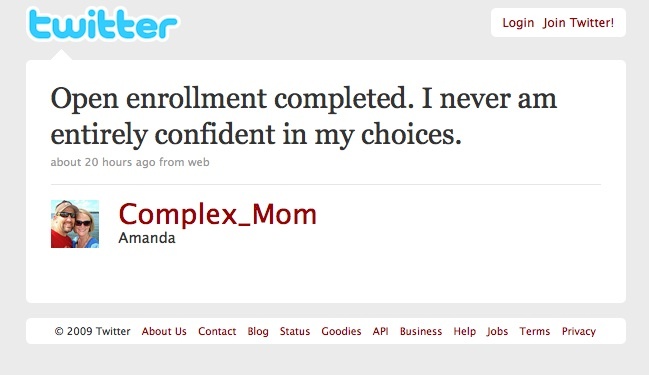The height and width of the screenshot is (375, 649).
Task: Click the © 2009 Twitter footer text
Action: (x=92, y=331)
